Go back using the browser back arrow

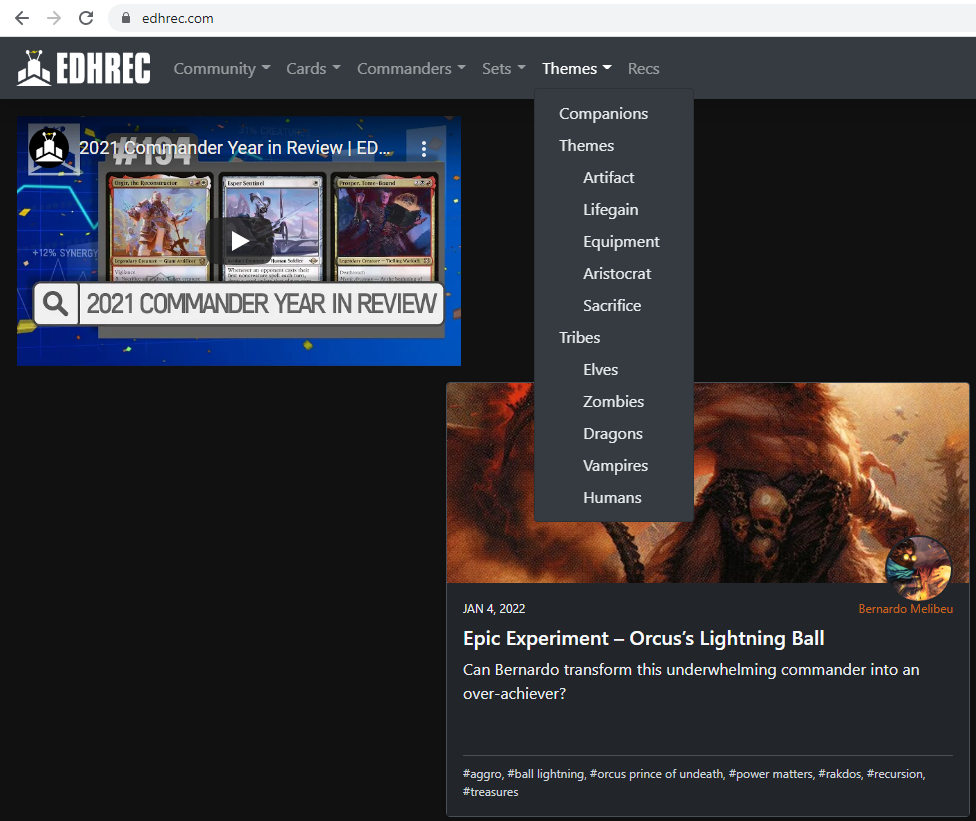22,18
